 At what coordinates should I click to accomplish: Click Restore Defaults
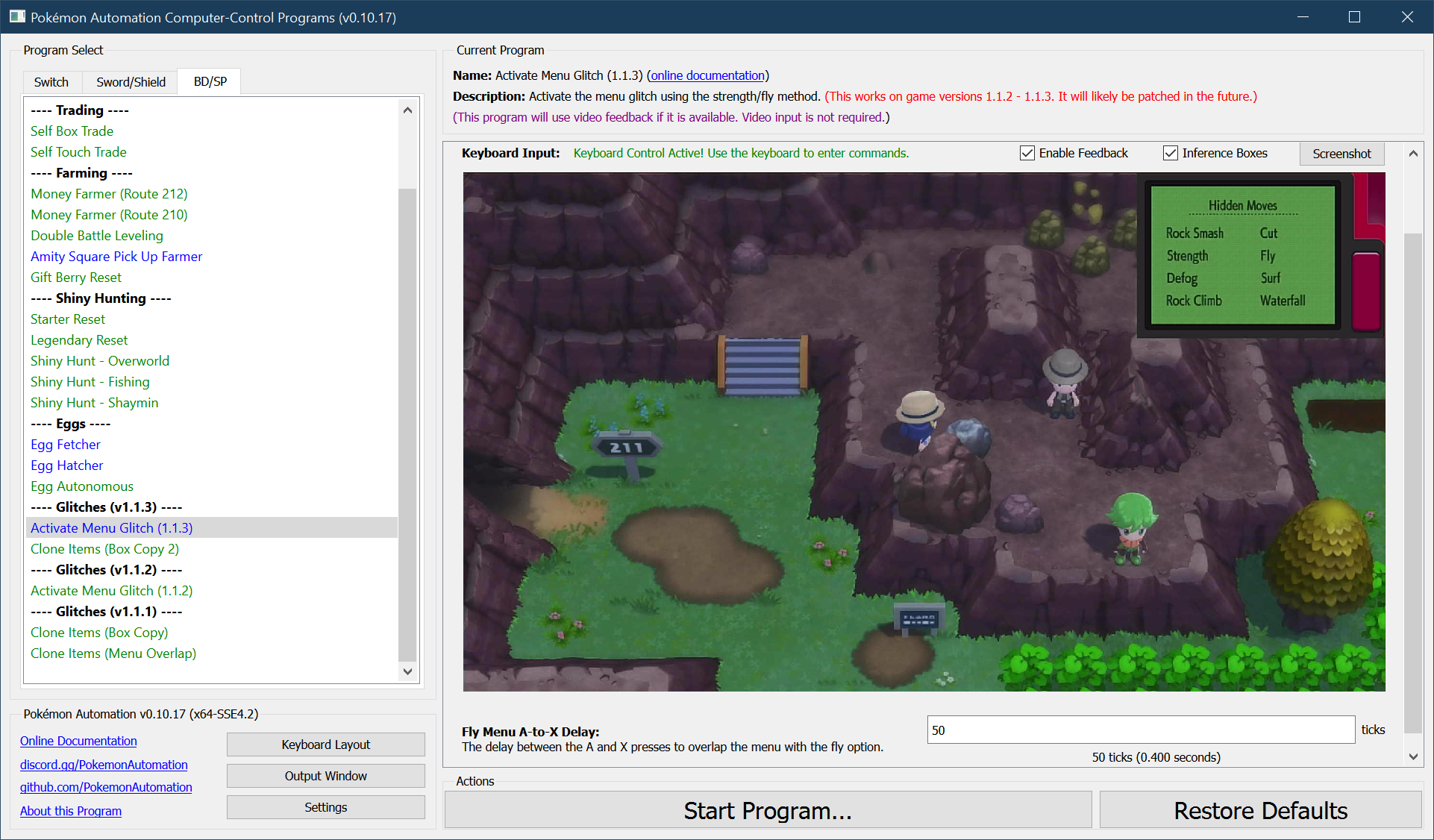1260,810
